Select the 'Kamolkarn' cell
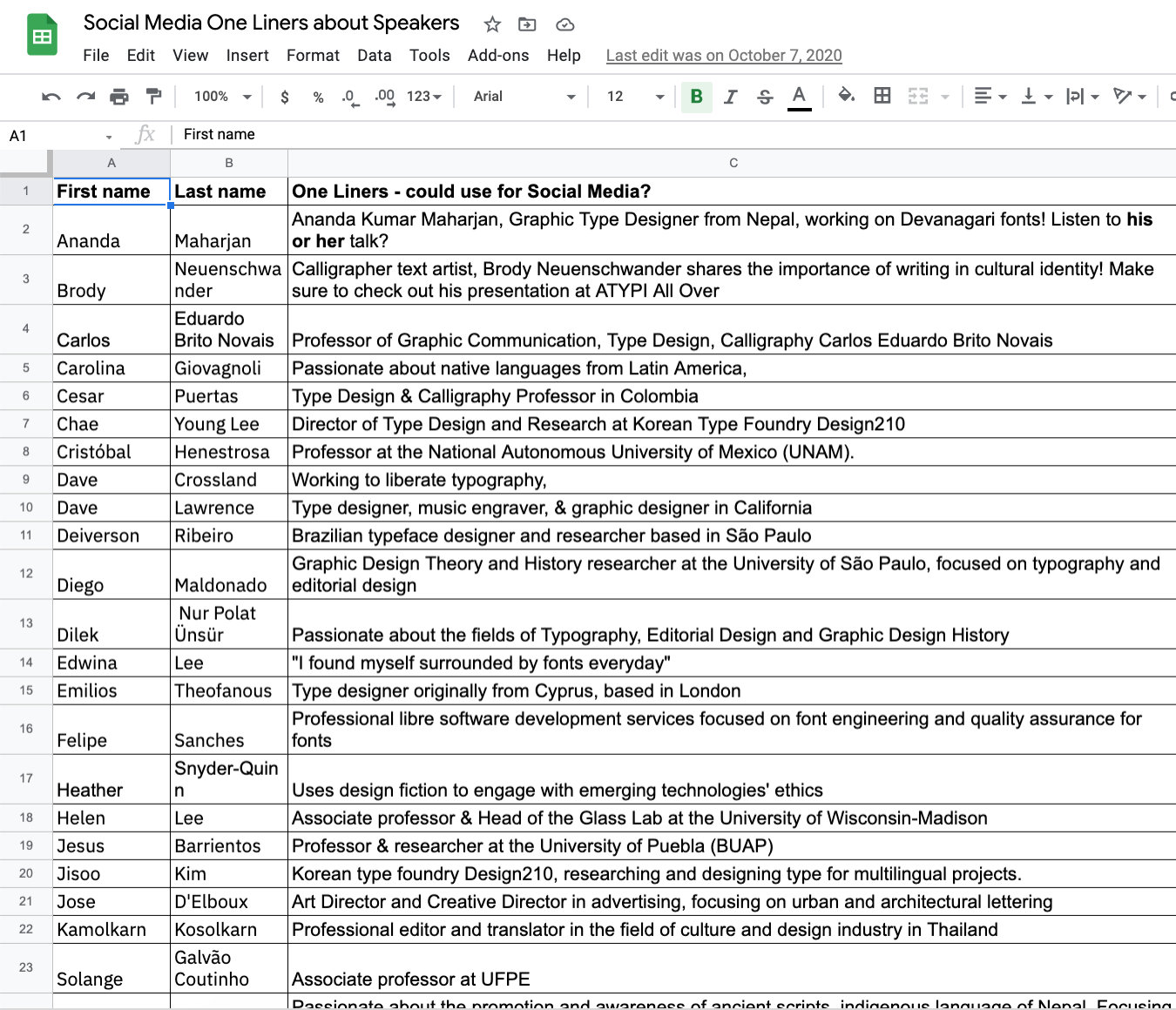This screenshot has width=1176, height=1010. tap(112, 929)
